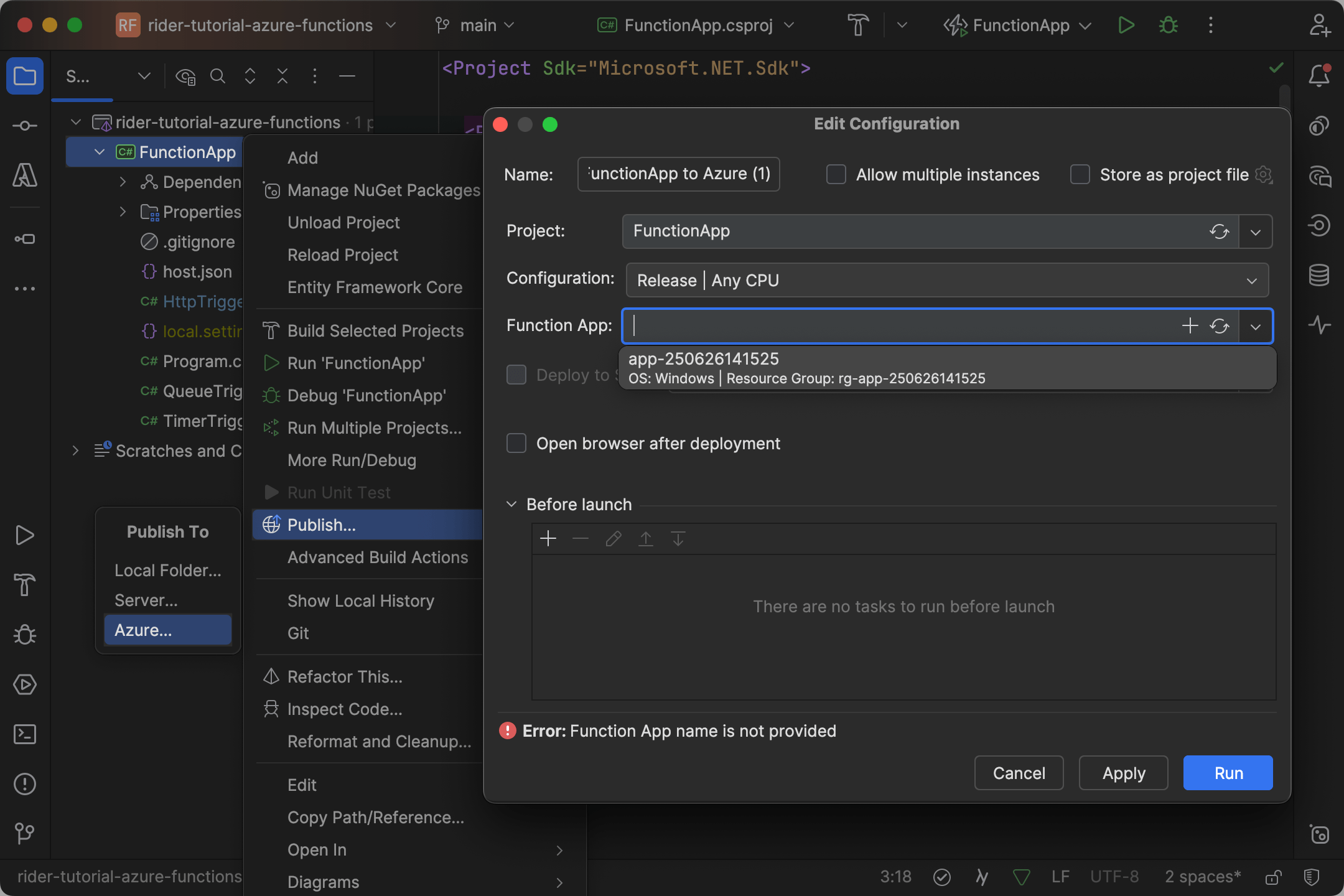
Task: Collapse the FunctionApp project node
Action: pyautogui.click(x=99, y=151)
